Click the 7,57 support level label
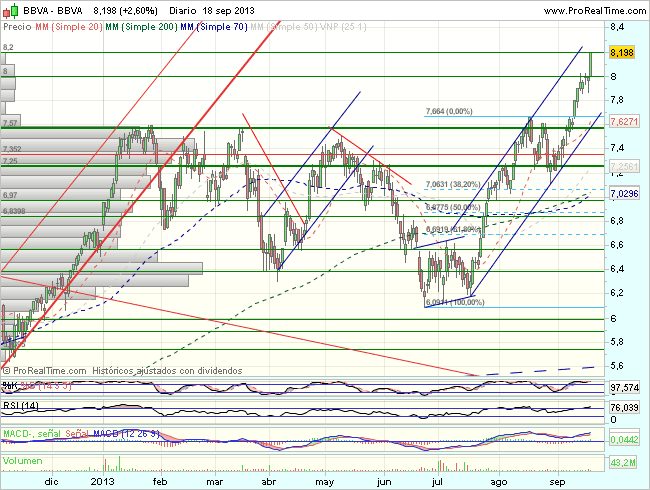The width and height of the screenshot is (650, 490). coord(10,123)
